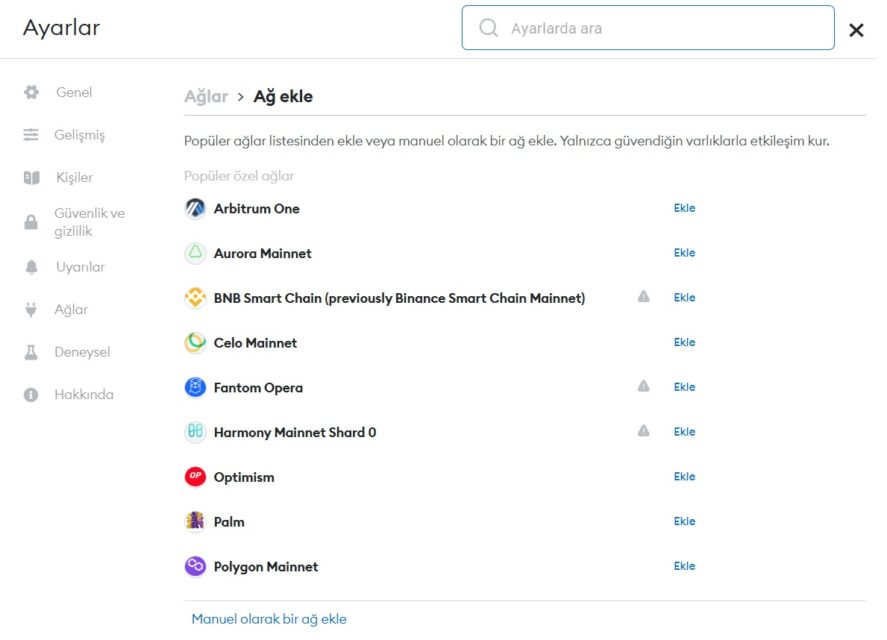The width and height of the screenshot is (887, 640).
Task: Click the Palm network logo
Action: pos(195,521)
